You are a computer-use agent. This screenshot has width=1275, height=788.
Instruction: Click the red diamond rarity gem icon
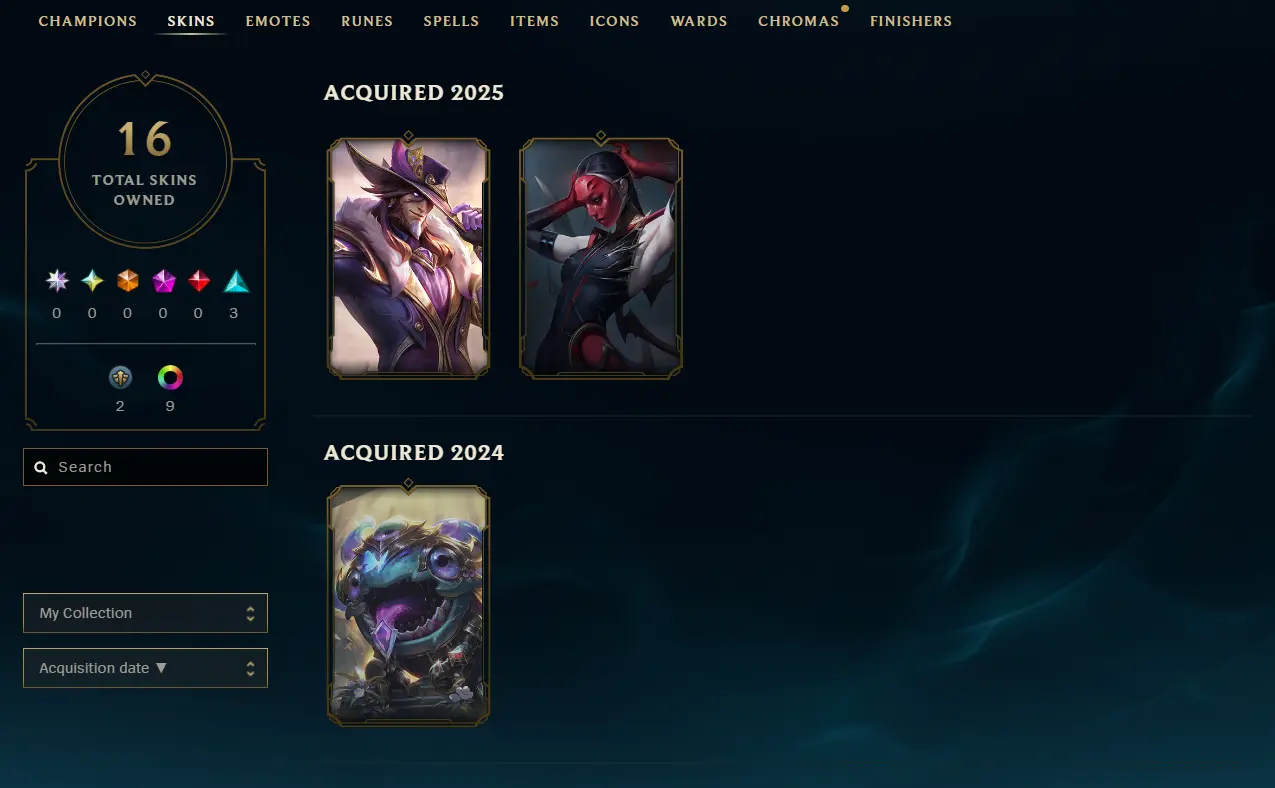click(x=199, y=281)
